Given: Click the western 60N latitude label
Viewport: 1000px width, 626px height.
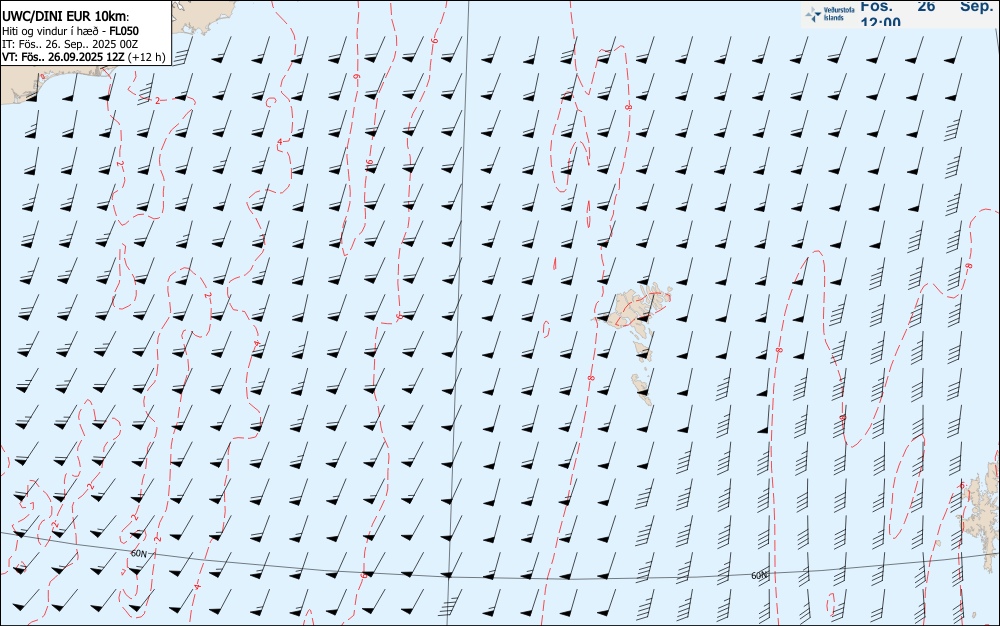Looking at the screenshot, I should point(138,553).
